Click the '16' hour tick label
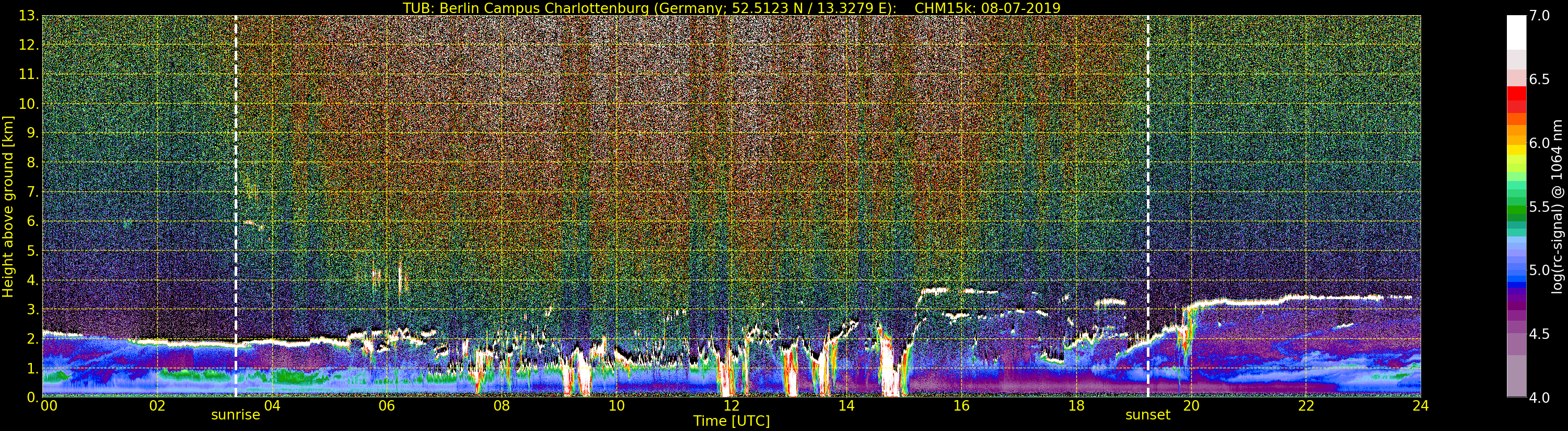1568x431 pixels. click(961, 406)
